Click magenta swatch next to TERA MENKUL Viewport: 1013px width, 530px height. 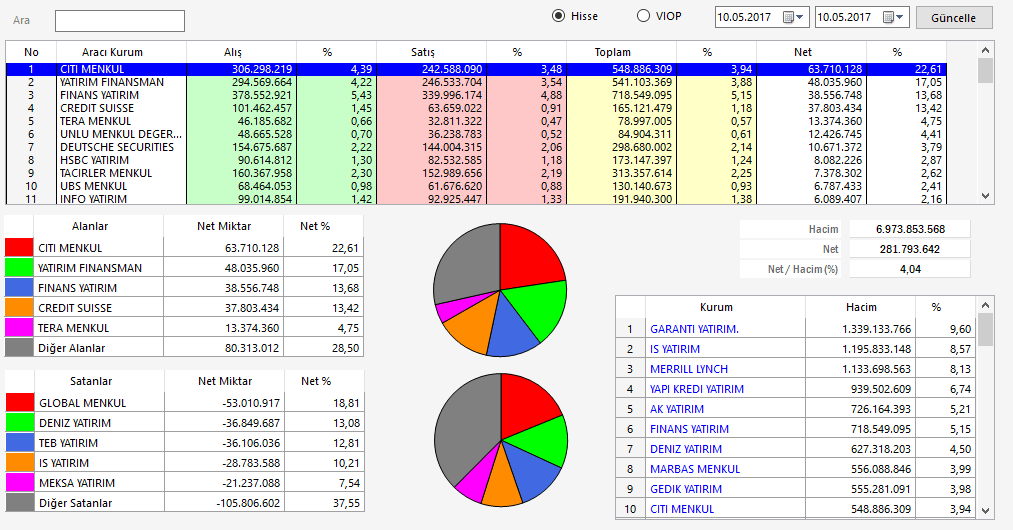pos(19,328)
